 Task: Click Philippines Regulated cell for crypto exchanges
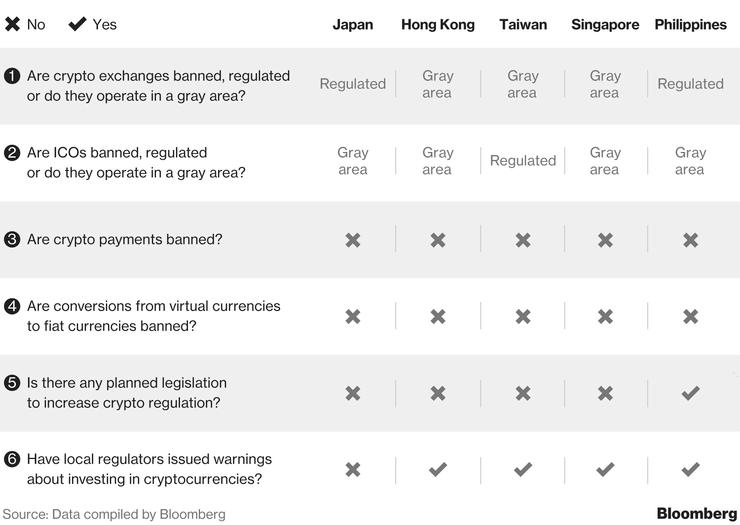click(x=690, y=84)
